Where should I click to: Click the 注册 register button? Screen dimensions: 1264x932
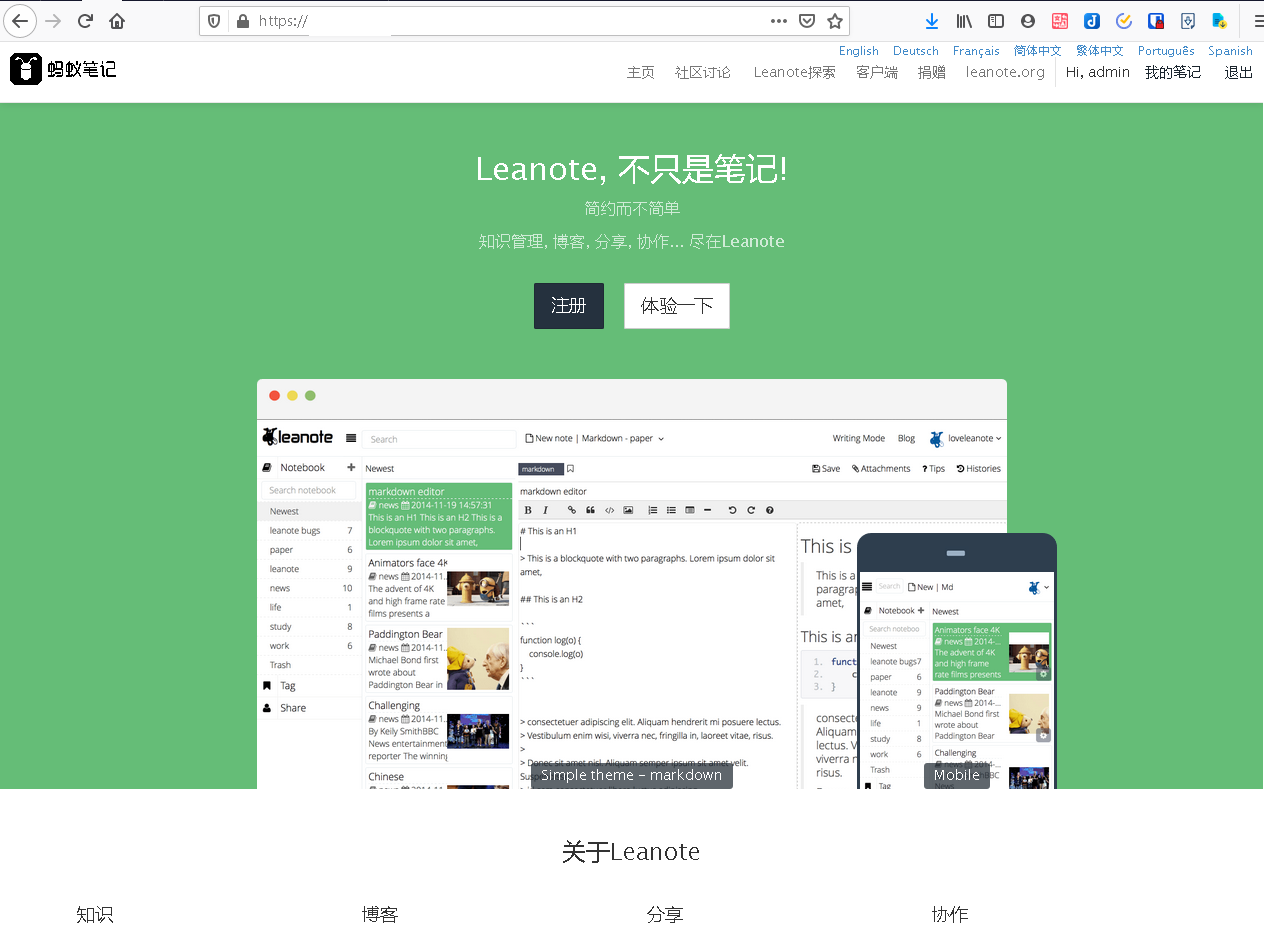click(x=569, y=306)
